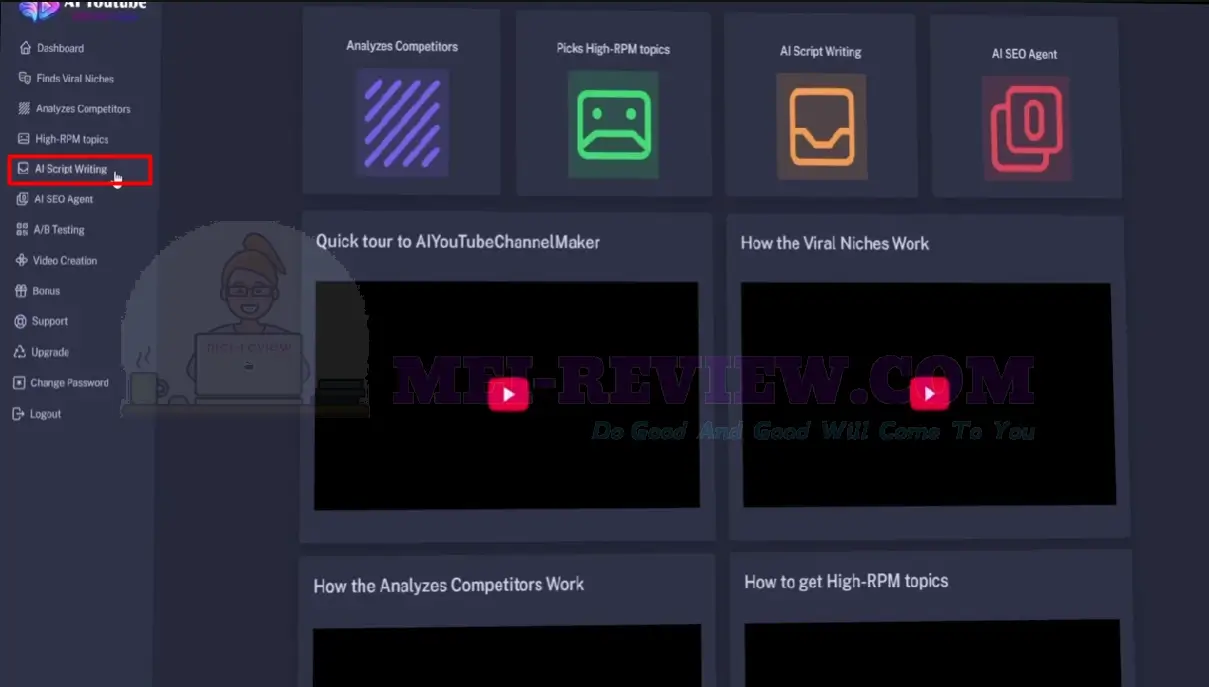The image size is (1209, 687).
Task: Play the Quick tour to AIYouTubeChannelMaker video
Action: pos(508,394)
